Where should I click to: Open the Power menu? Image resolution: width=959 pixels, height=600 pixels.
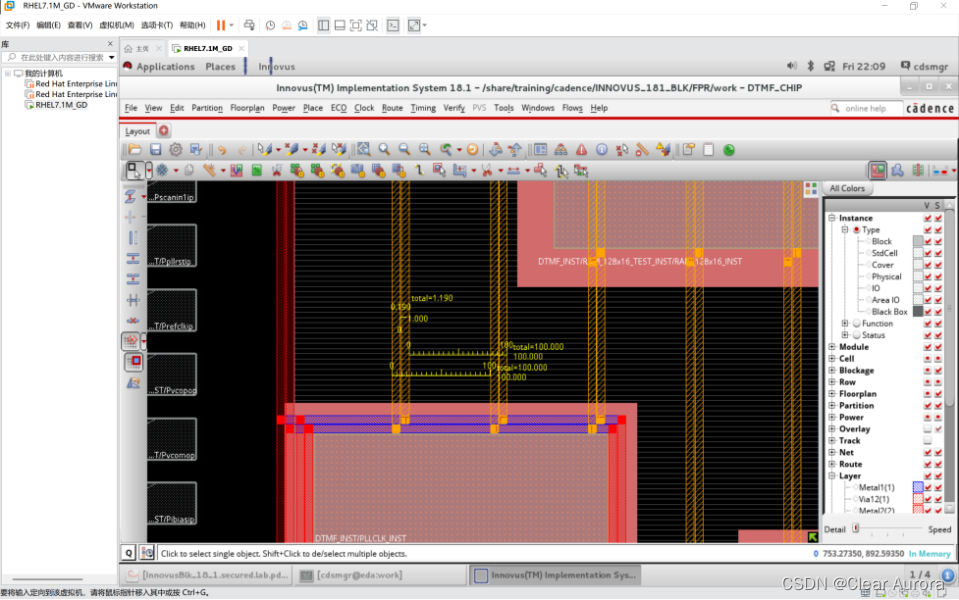click(x=284, y=108)
